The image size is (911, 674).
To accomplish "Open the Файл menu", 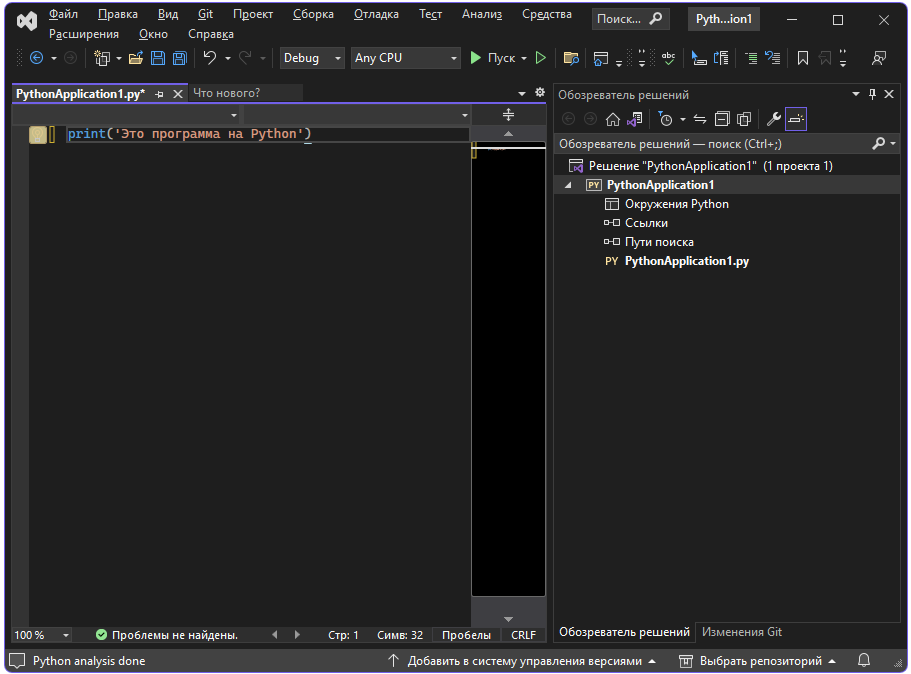I will click(x=63, y=14).
